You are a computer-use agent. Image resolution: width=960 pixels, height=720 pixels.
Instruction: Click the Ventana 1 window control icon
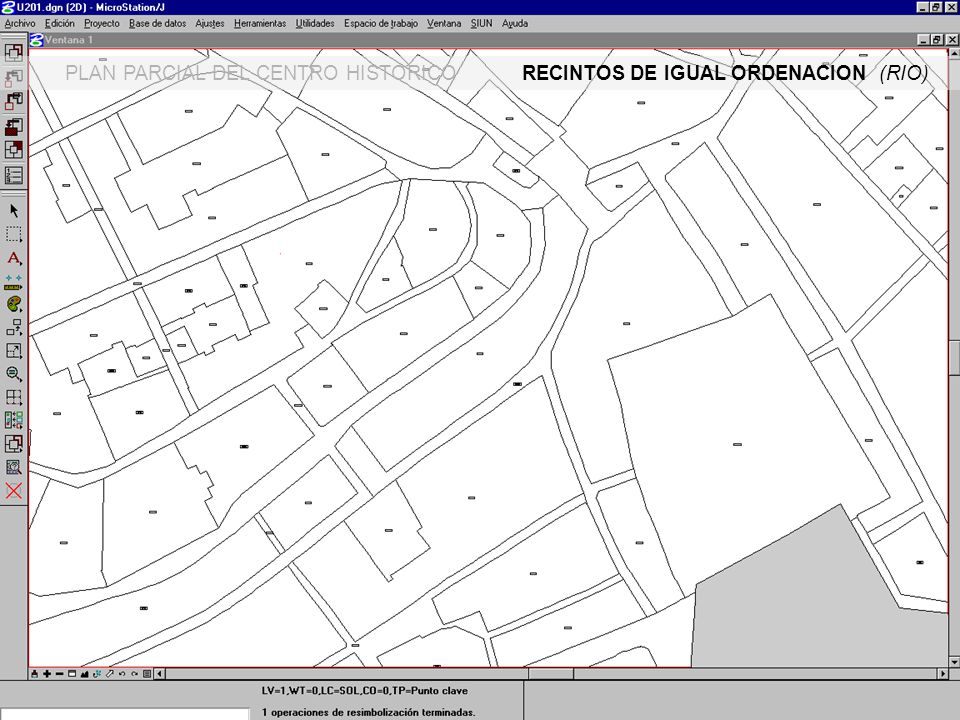[37, 40]
